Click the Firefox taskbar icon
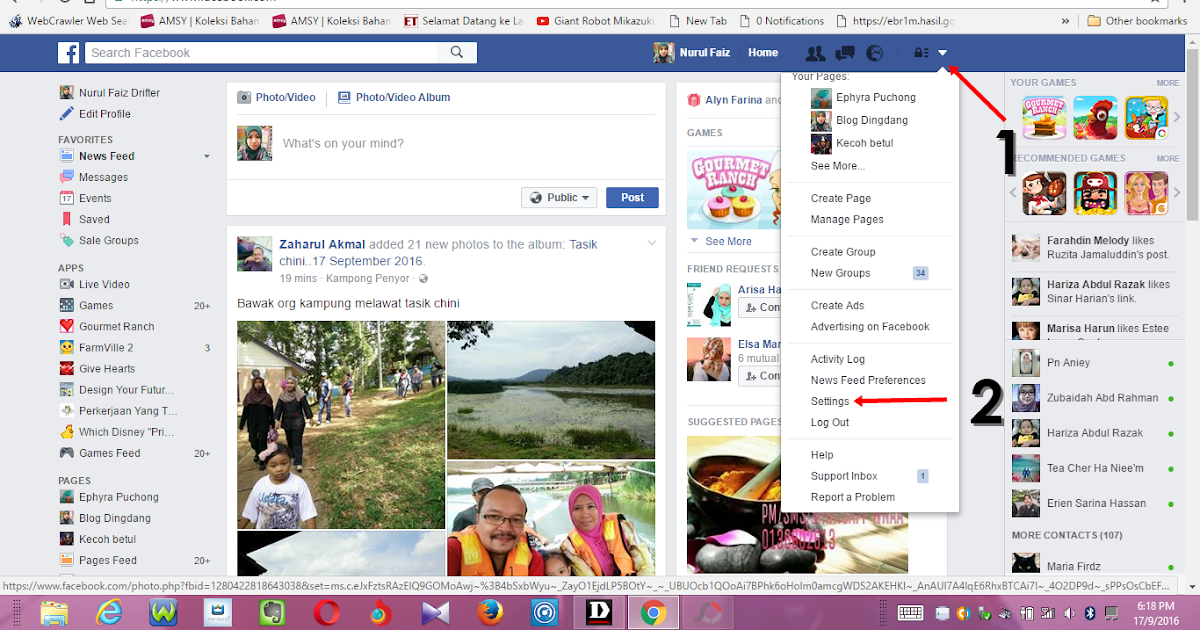 click(x=488, y=612)
